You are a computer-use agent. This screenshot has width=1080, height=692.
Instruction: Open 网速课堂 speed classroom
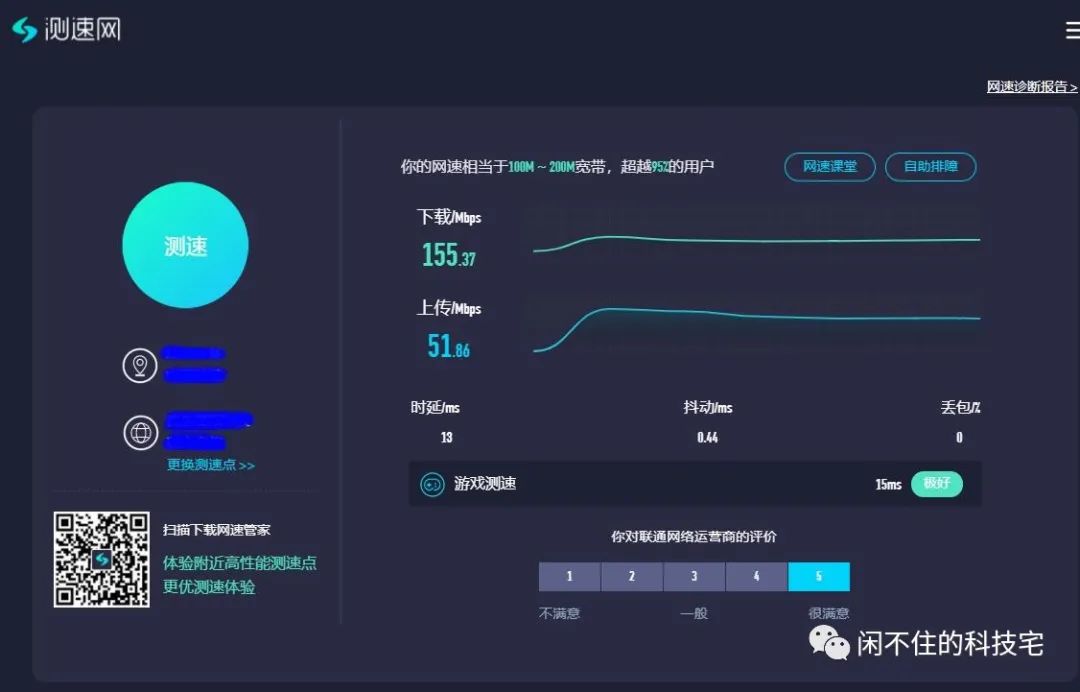[829, 167]
